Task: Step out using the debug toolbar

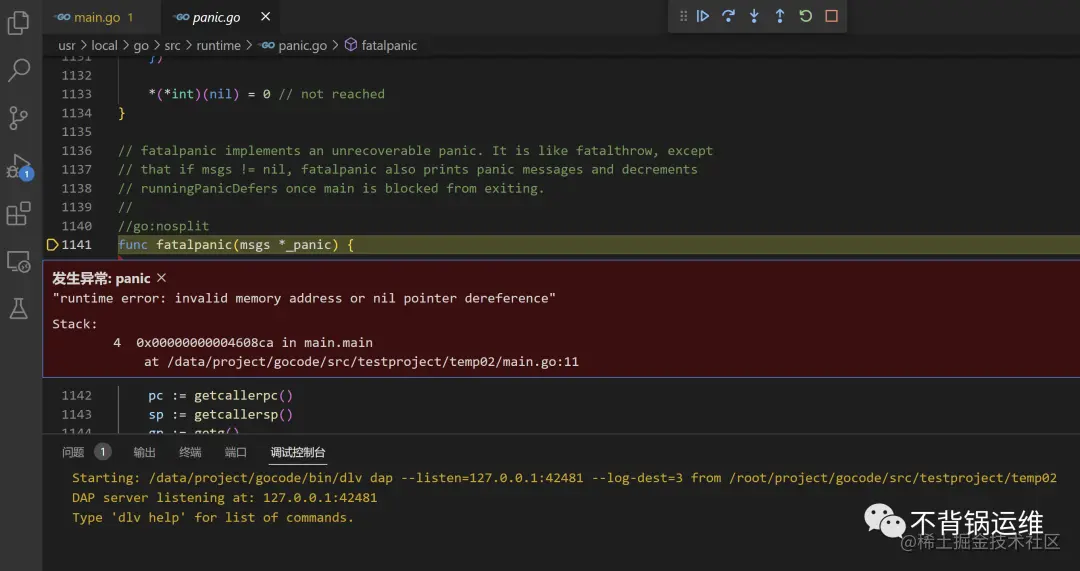Action: click(780, 16)
